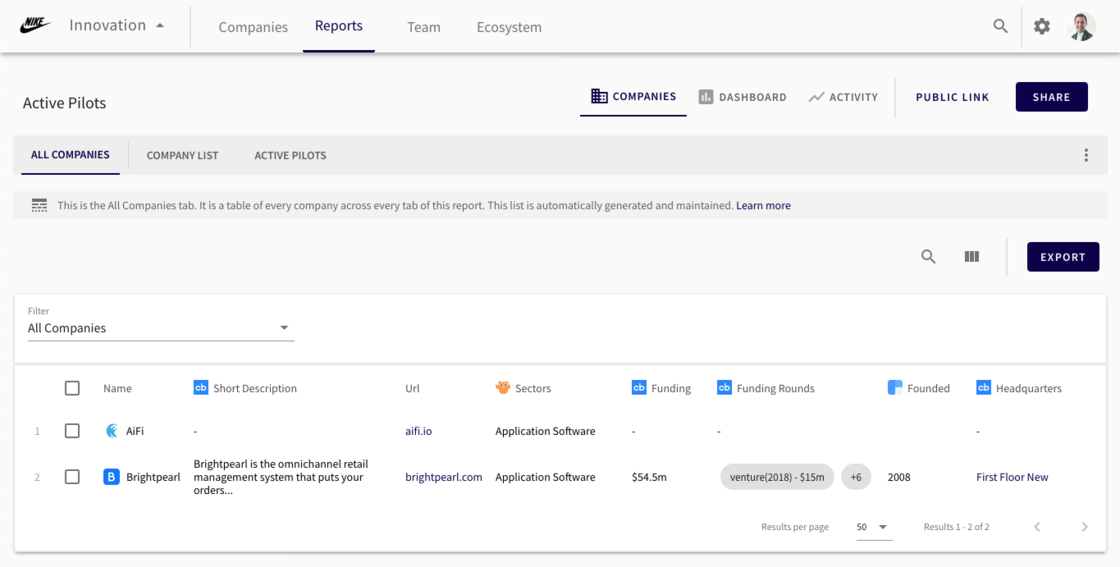Open the Company List tab

click(x=182, y=155)
